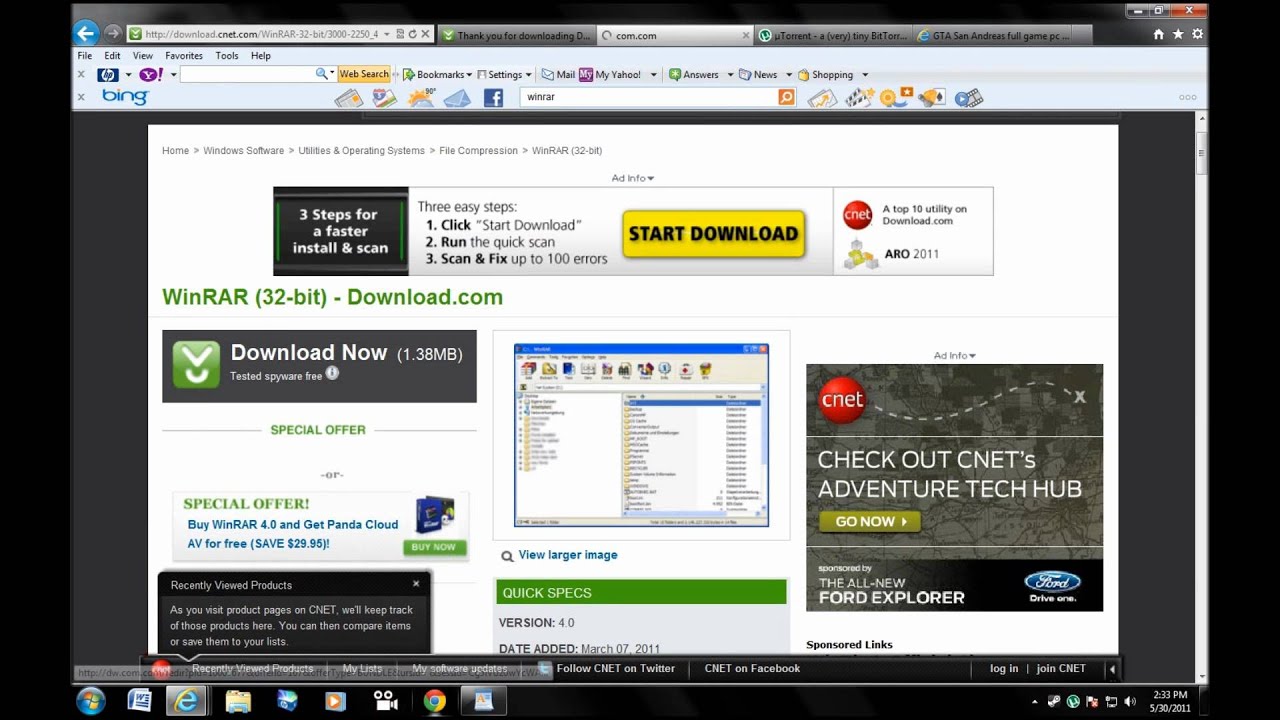Click the WinRAR screenshot thumbnail
This screenshot has height=720, width=1280.
(641, 435)
